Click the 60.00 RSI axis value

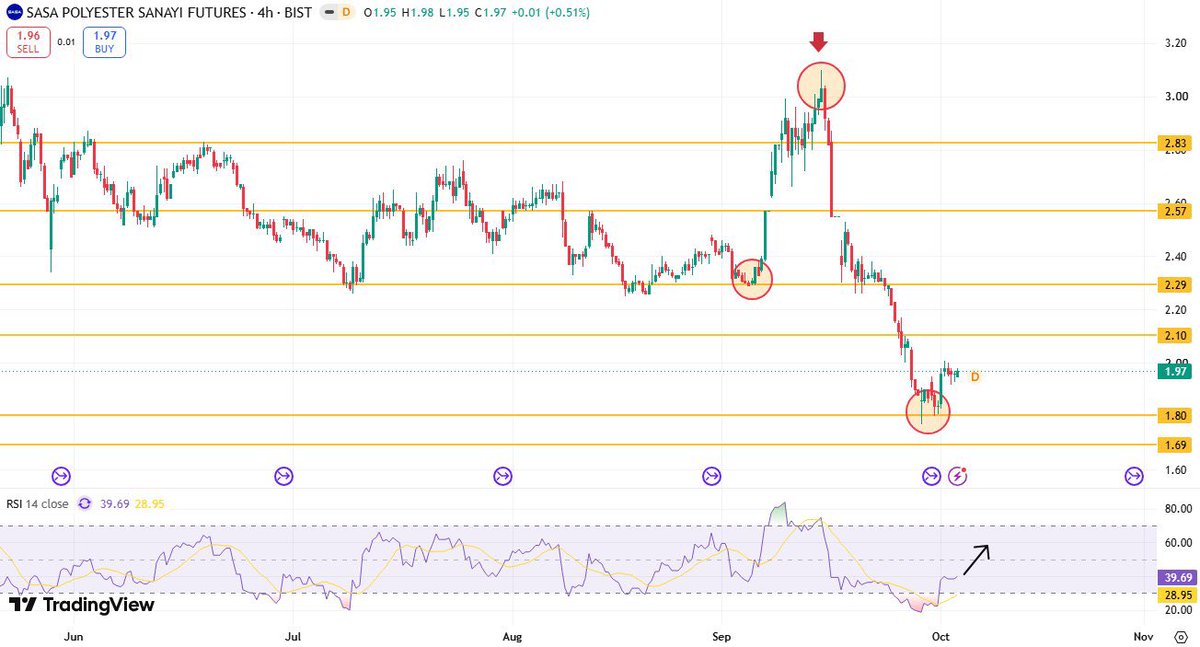1176,543
